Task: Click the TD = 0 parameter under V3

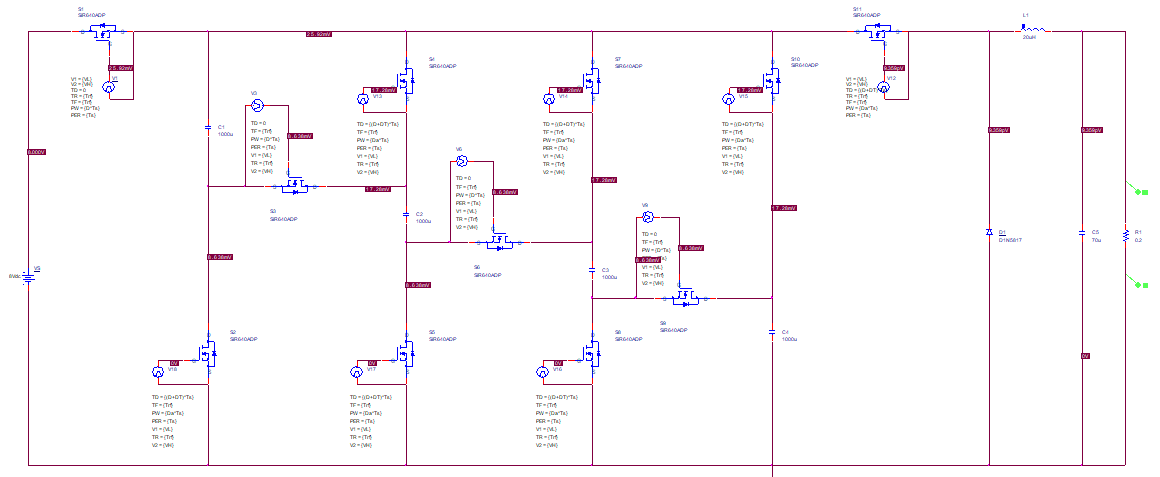Action: coord(258,123)
